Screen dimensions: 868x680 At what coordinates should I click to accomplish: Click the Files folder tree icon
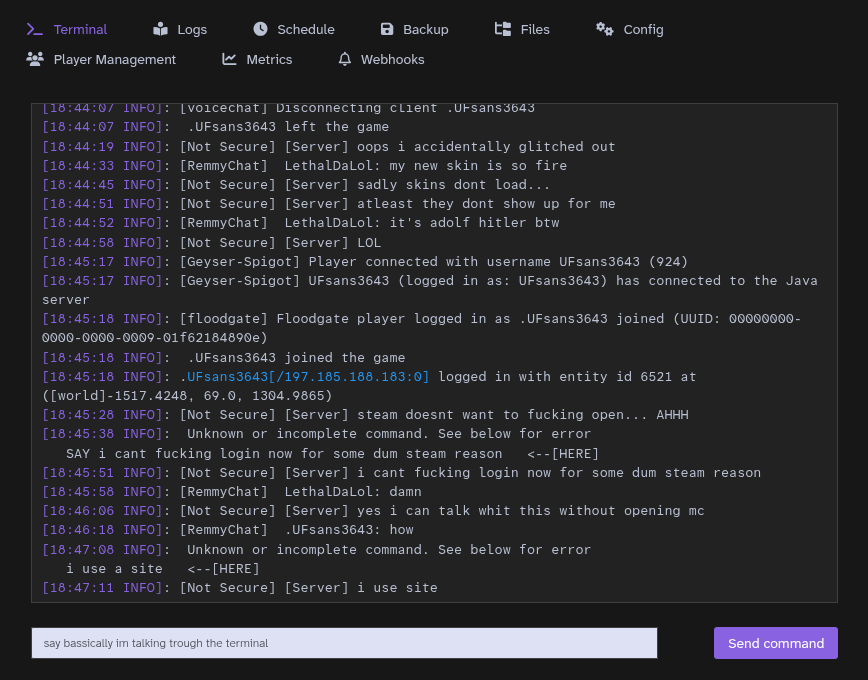503,30
